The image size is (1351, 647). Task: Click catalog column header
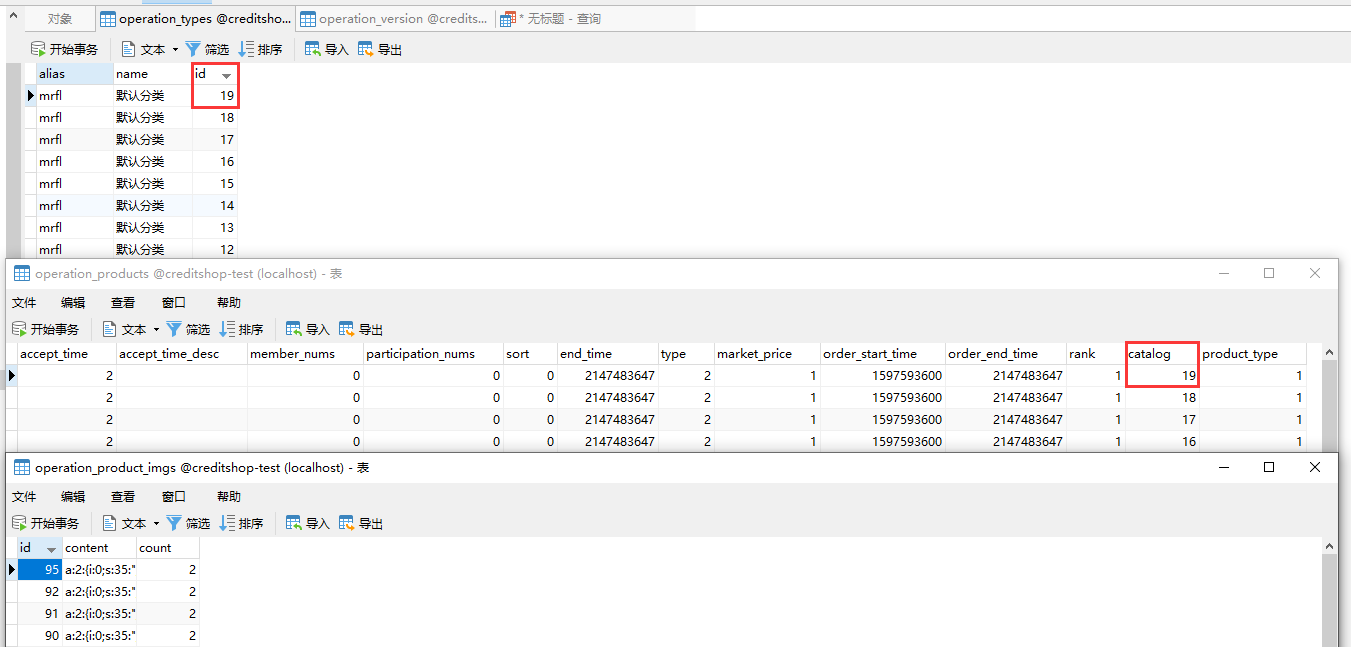[1161, 353]
